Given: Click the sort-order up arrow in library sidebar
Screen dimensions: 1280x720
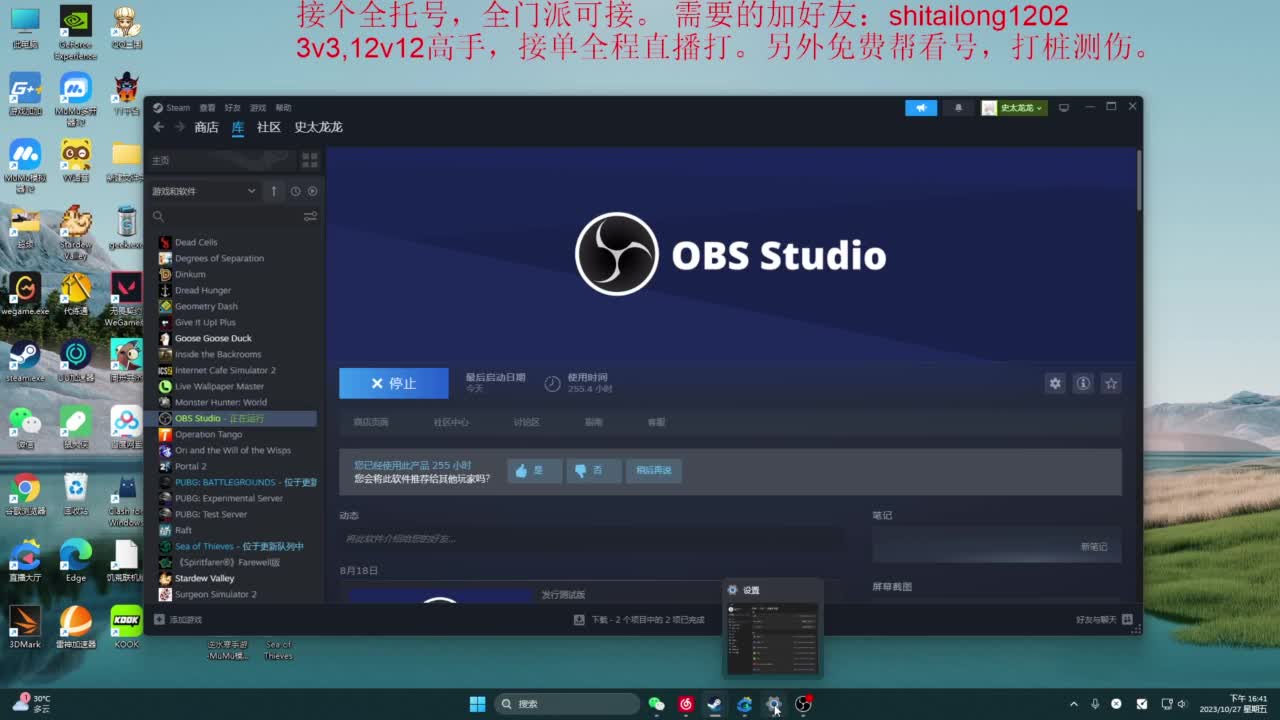Looking at the screenshot, I should 274,191.
